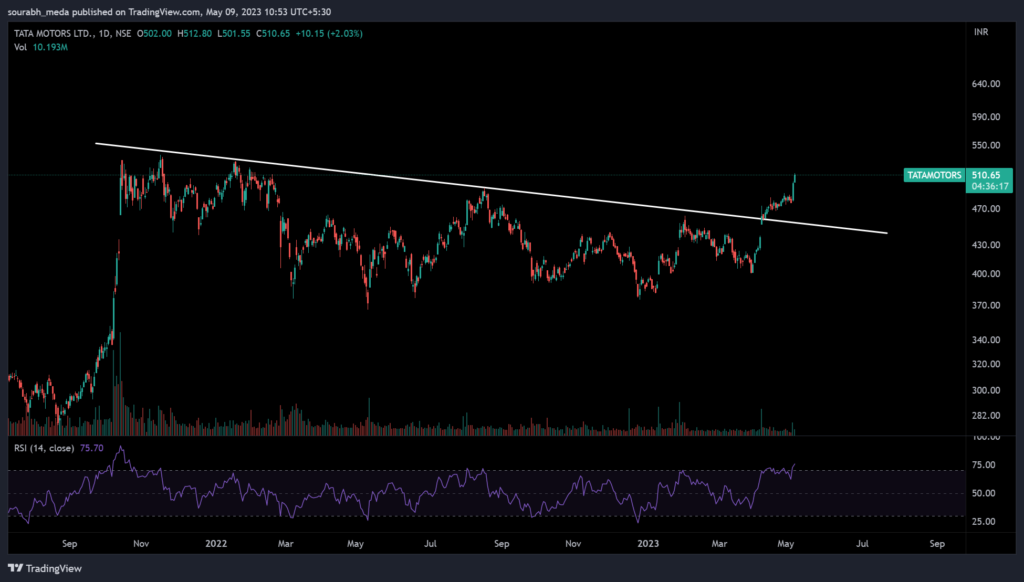Select the low value L501.55
1024x582 pixels.
pos(234,33)
